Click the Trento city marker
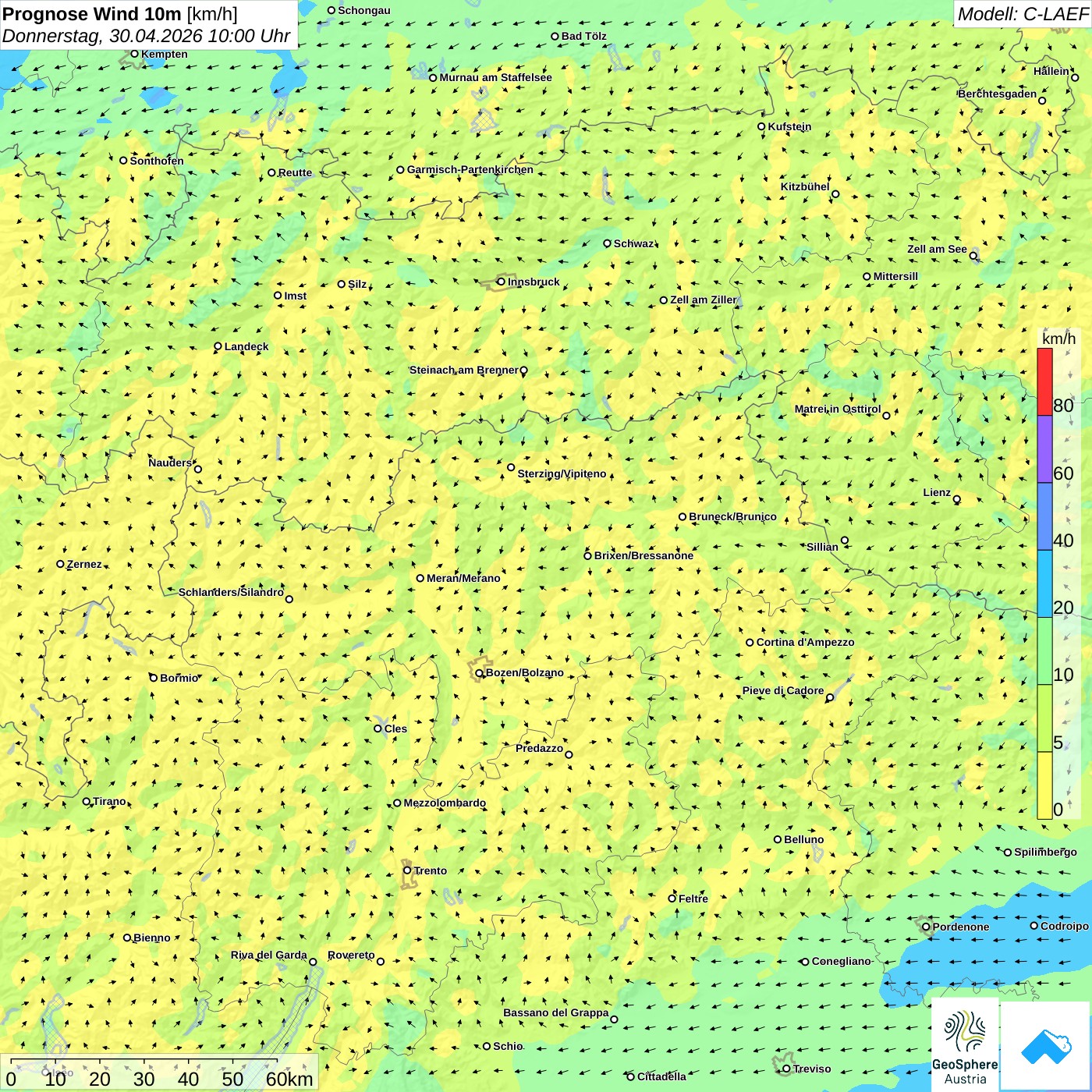The height and width of the screenshot is (1092, 1092). tap(407, 870)
